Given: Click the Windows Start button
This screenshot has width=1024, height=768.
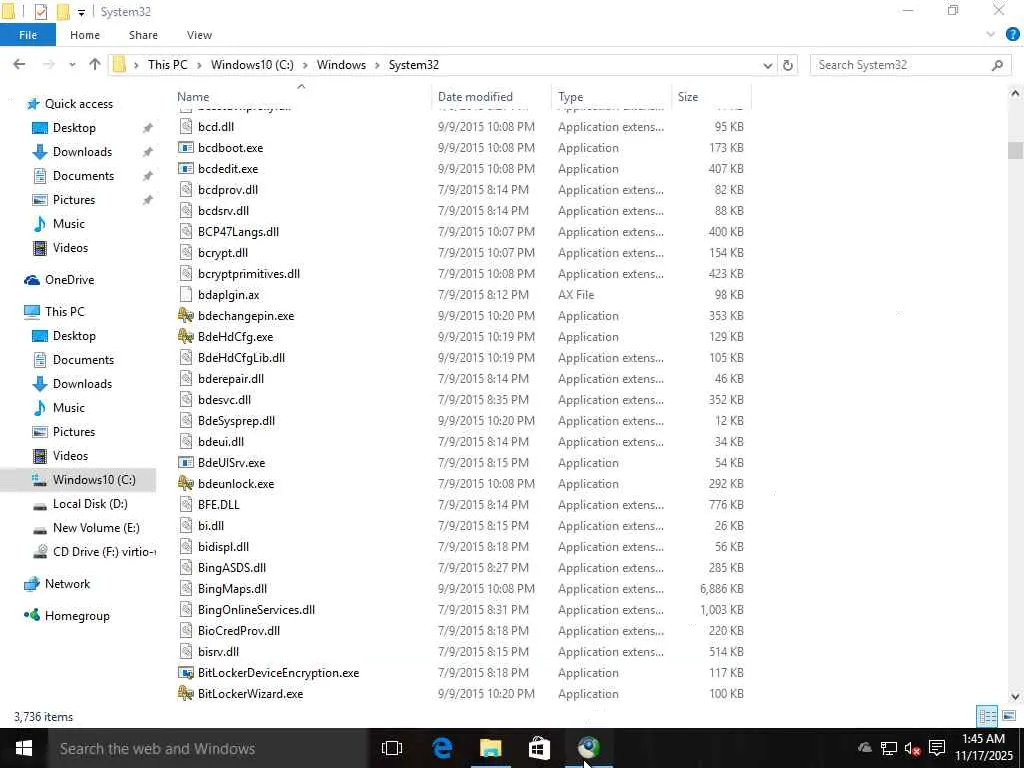Looking at the screenshot, I should coord(24,748).
